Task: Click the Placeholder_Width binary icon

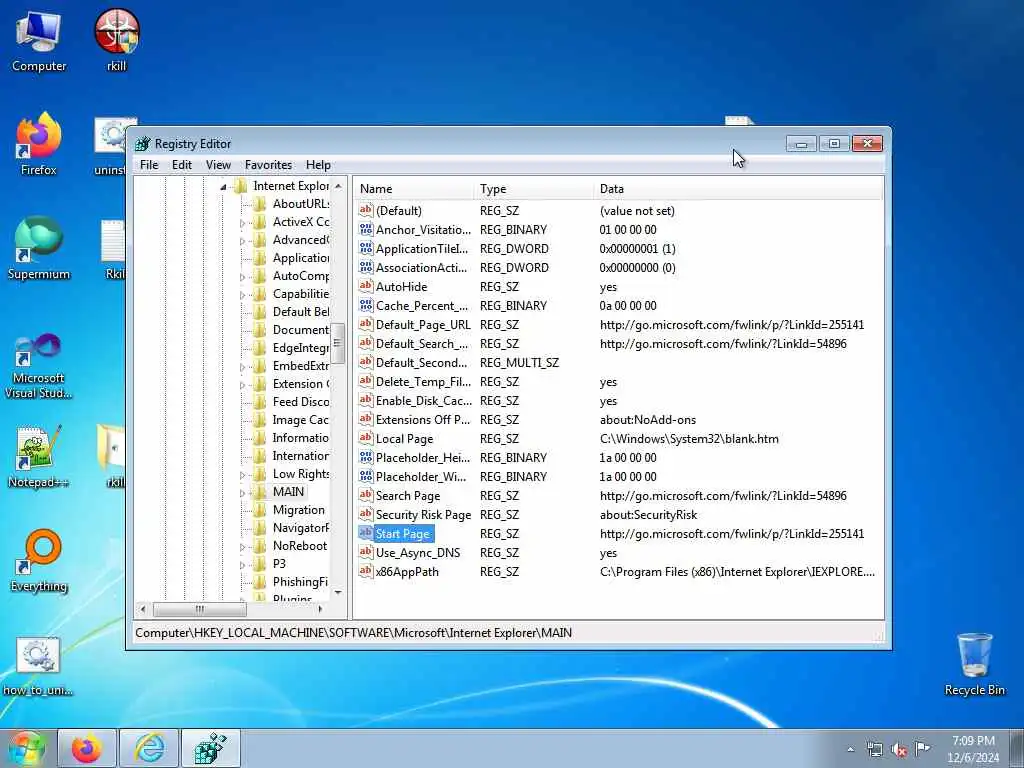Action: (366, 476)
